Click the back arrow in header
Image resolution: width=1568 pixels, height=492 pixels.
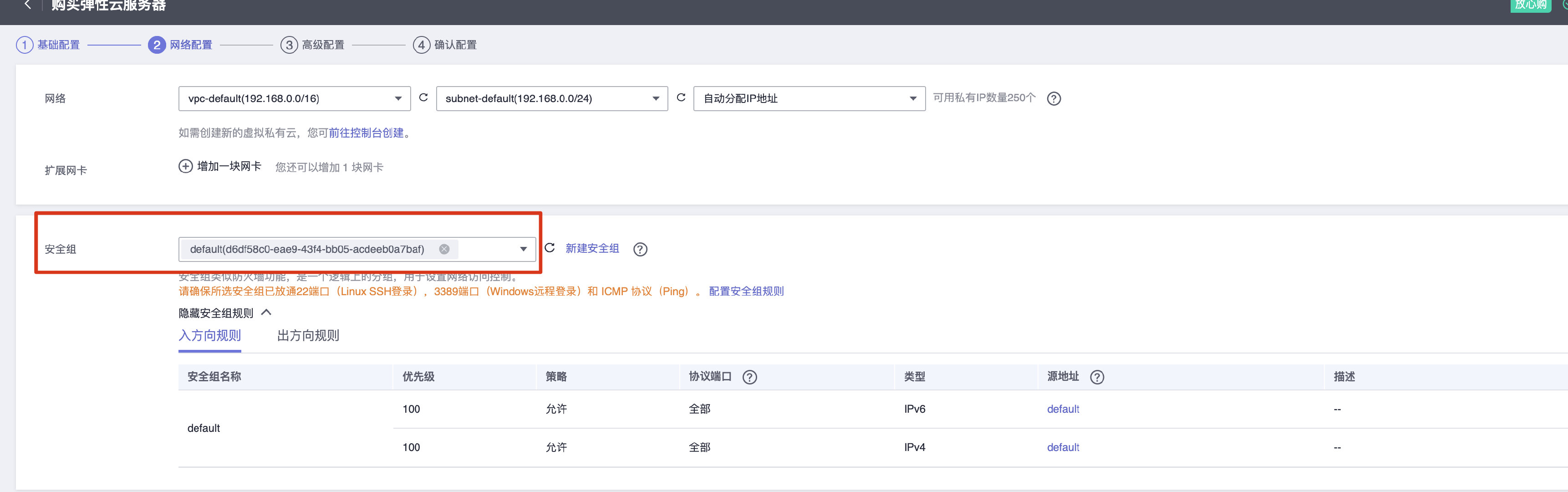coord(27,5)
